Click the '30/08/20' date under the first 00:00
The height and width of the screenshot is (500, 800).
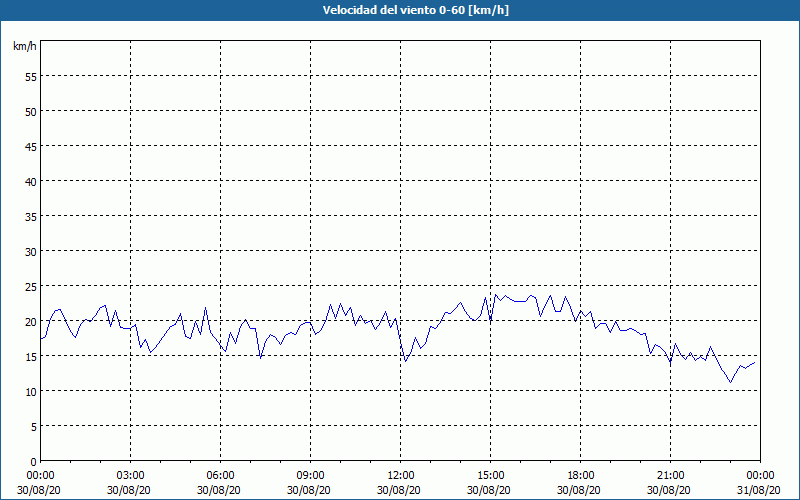[39, 490]
